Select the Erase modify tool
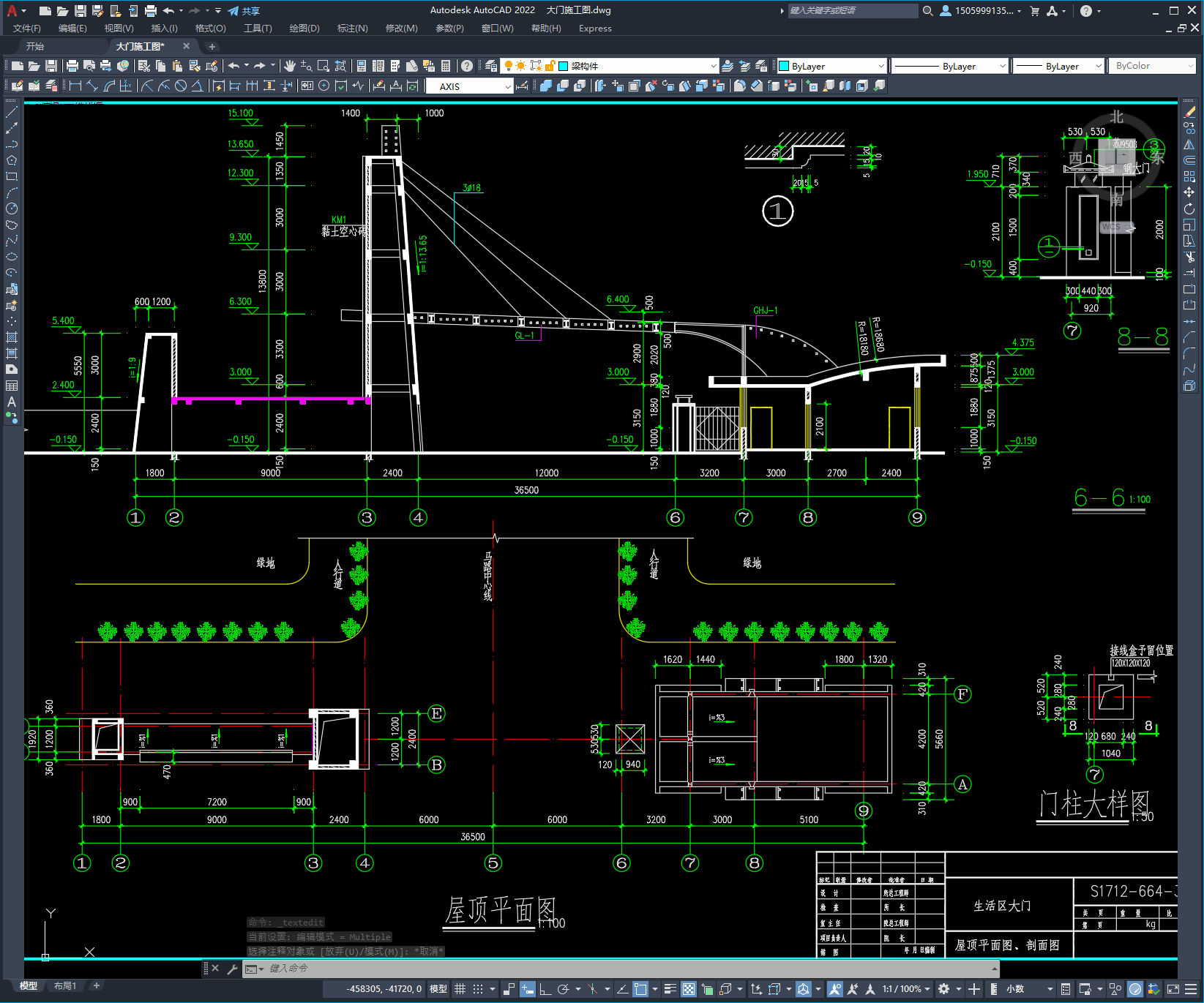This screenshot has width=1204, height=1003. (x=1189, y=112)
